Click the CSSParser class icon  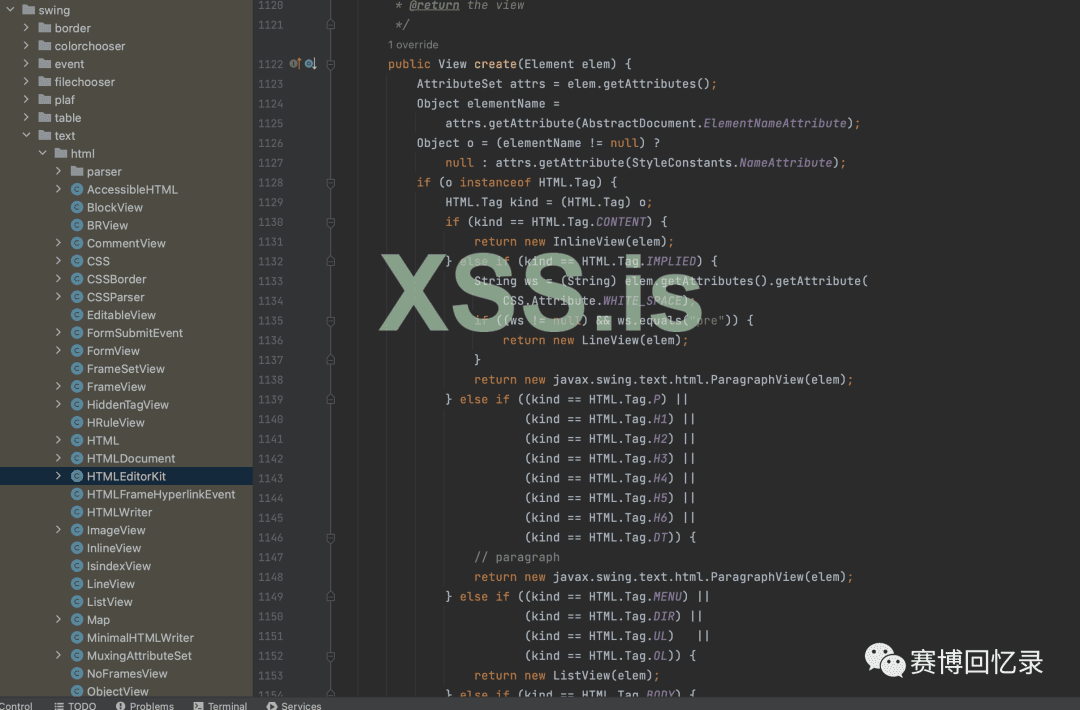point(77,297)
